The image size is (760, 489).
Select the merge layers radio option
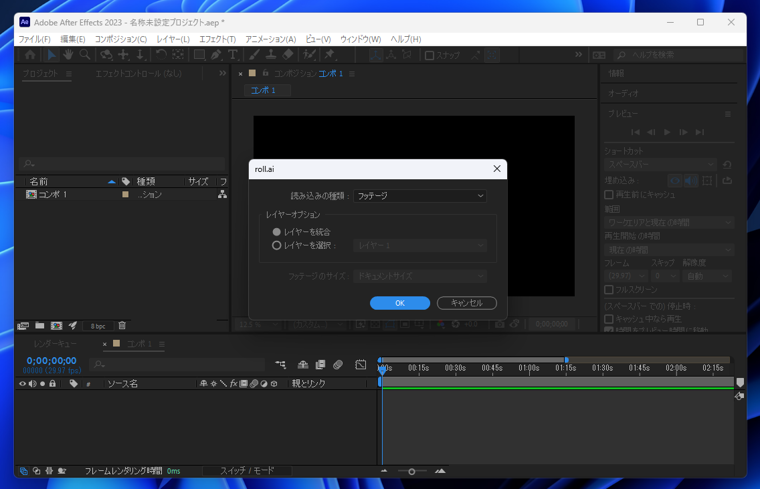[277, 232]
